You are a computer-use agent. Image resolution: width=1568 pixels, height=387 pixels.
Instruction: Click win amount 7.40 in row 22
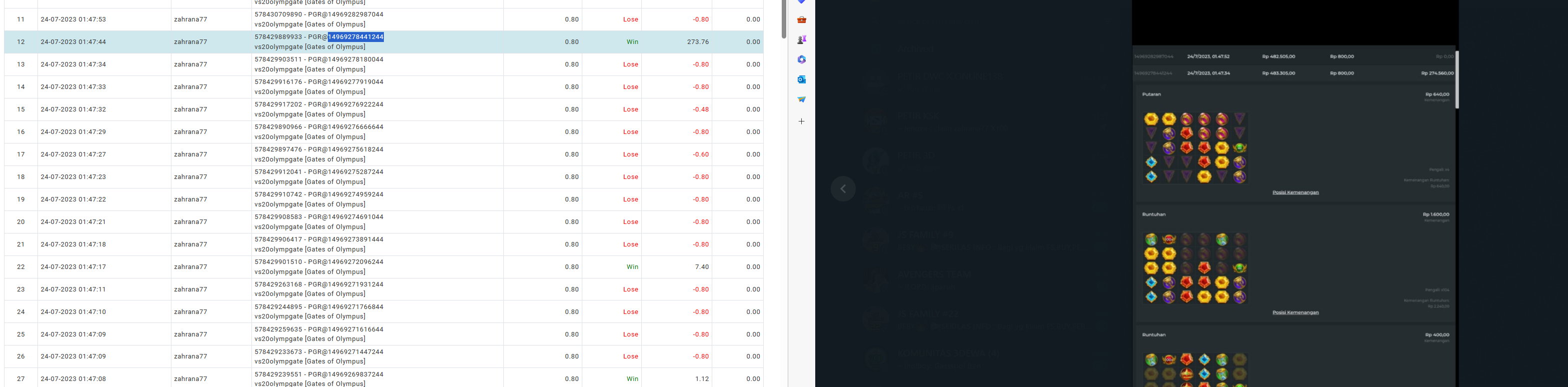702,267
